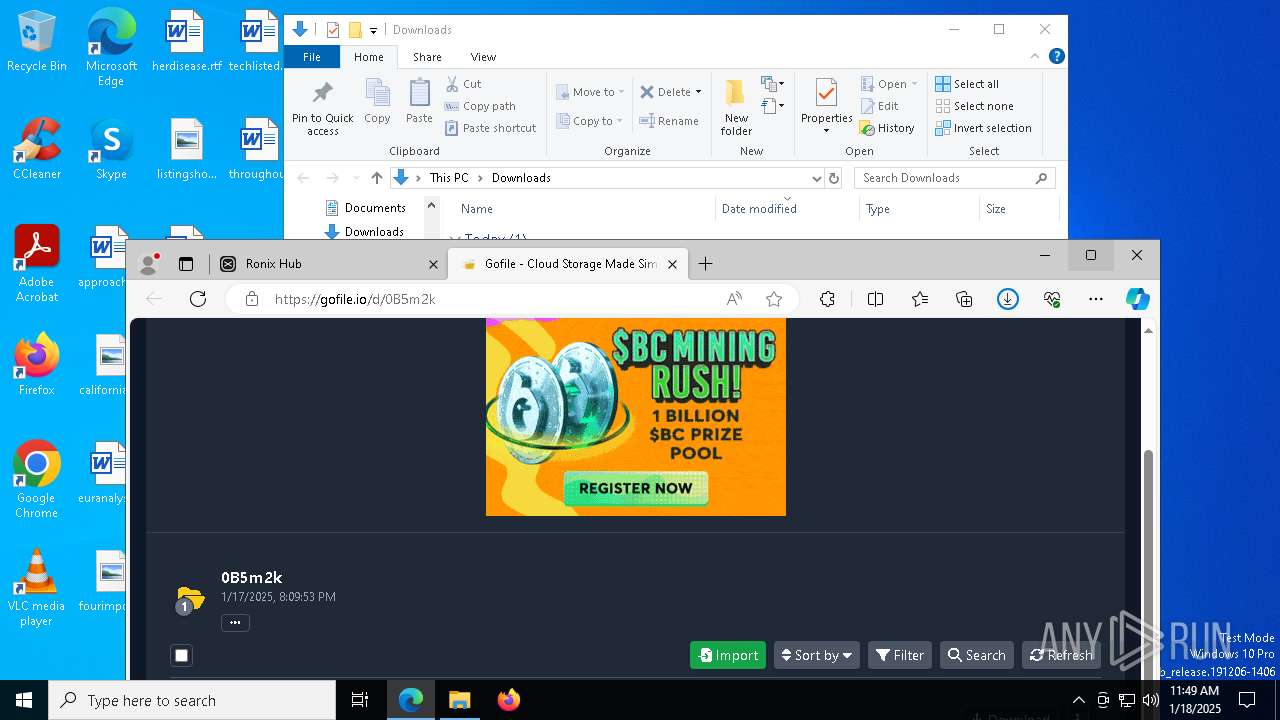
Task: Add page to favorites star icon
Action: (773, 299)
